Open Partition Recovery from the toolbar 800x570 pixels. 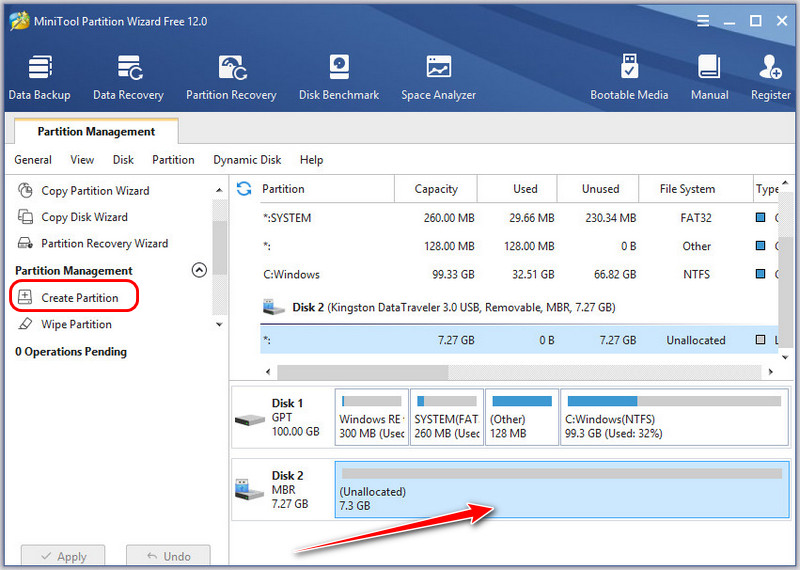pyautogui.click(x=231, y=78)
